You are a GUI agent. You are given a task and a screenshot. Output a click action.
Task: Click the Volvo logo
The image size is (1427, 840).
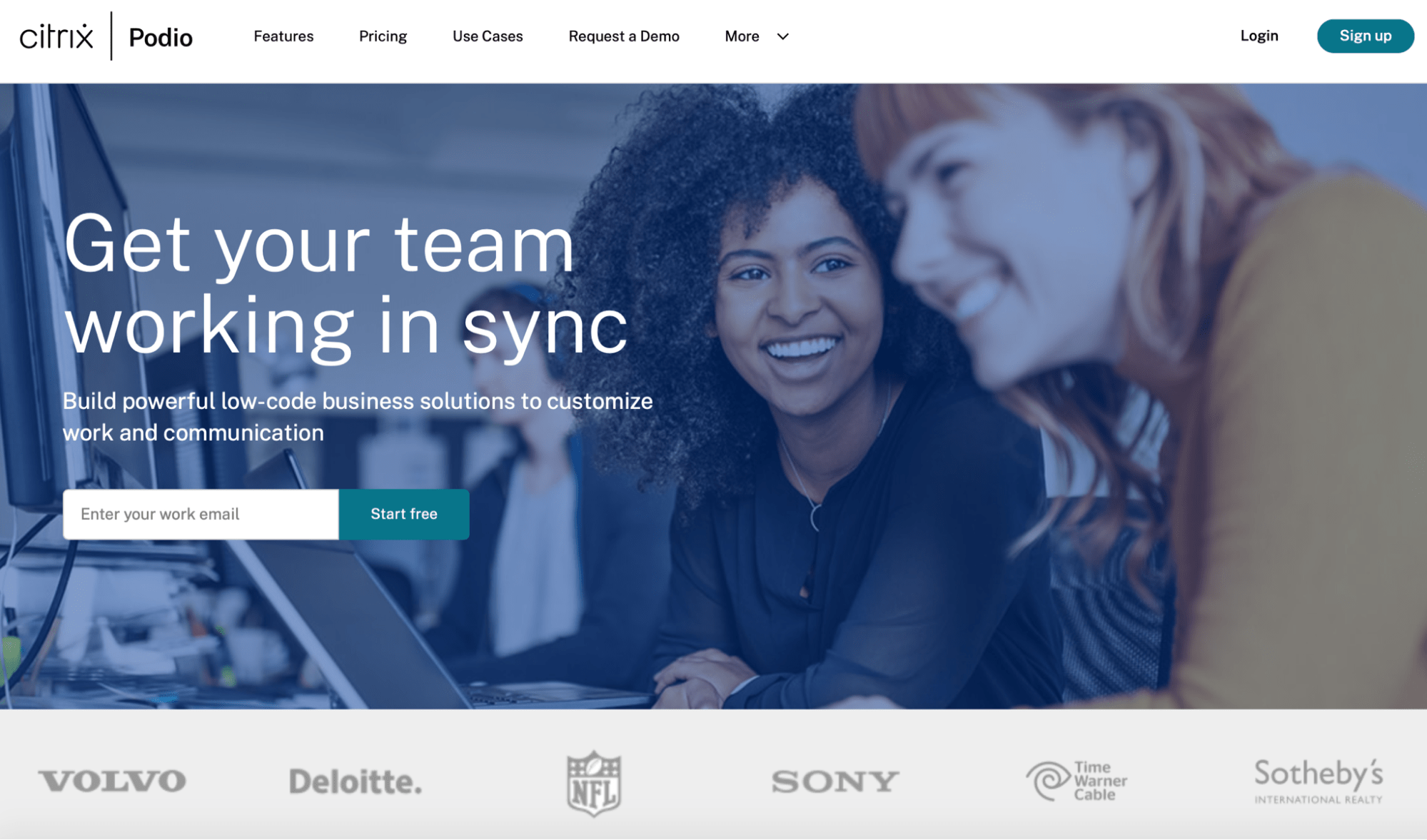(112, 781)
